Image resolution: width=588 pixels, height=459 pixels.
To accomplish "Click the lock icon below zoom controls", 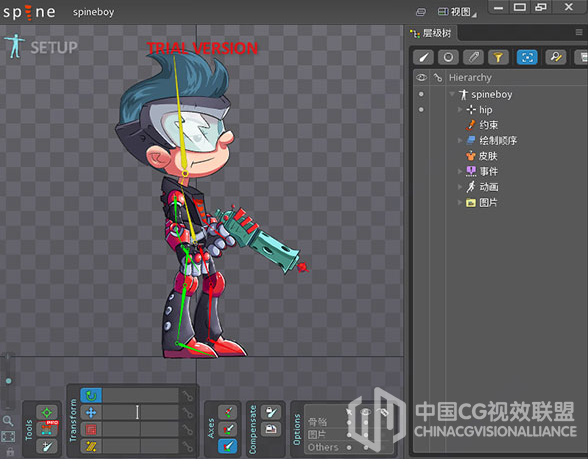I will click(10, 451).
